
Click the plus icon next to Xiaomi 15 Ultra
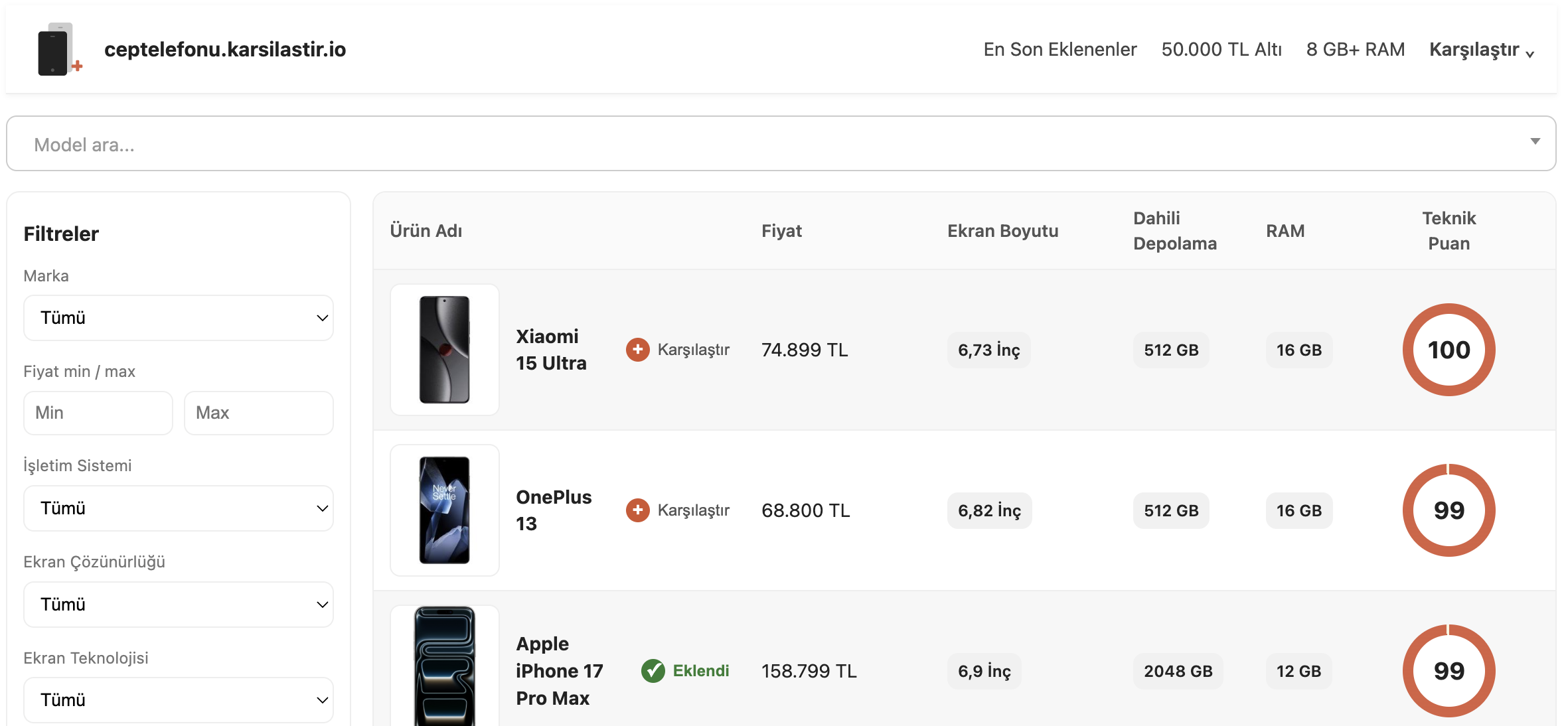pyautogui.click(x=637, y=350)
